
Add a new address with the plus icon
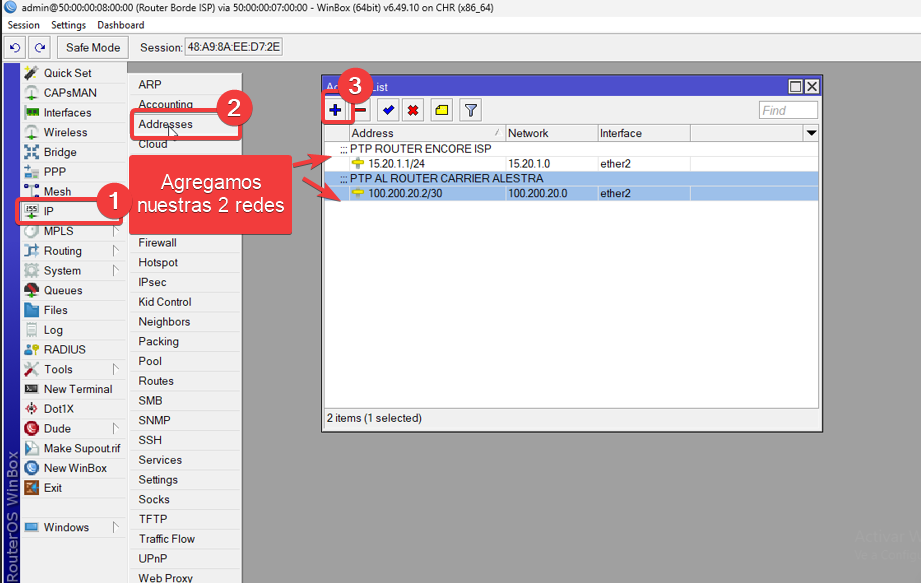click(x=334, y=110)
